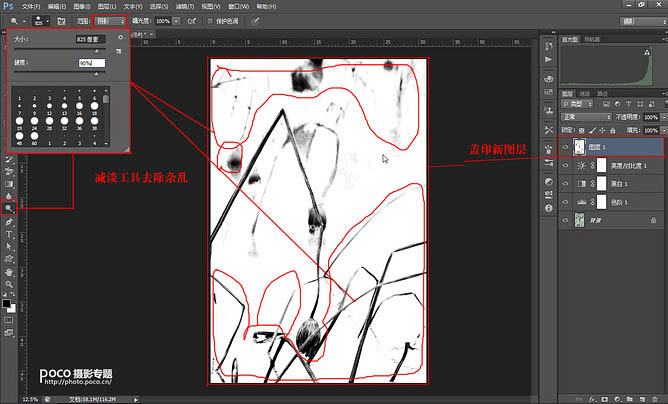Open the 帮助(H) menu
This screenshot has height=404, width=668.
[266, 6]
